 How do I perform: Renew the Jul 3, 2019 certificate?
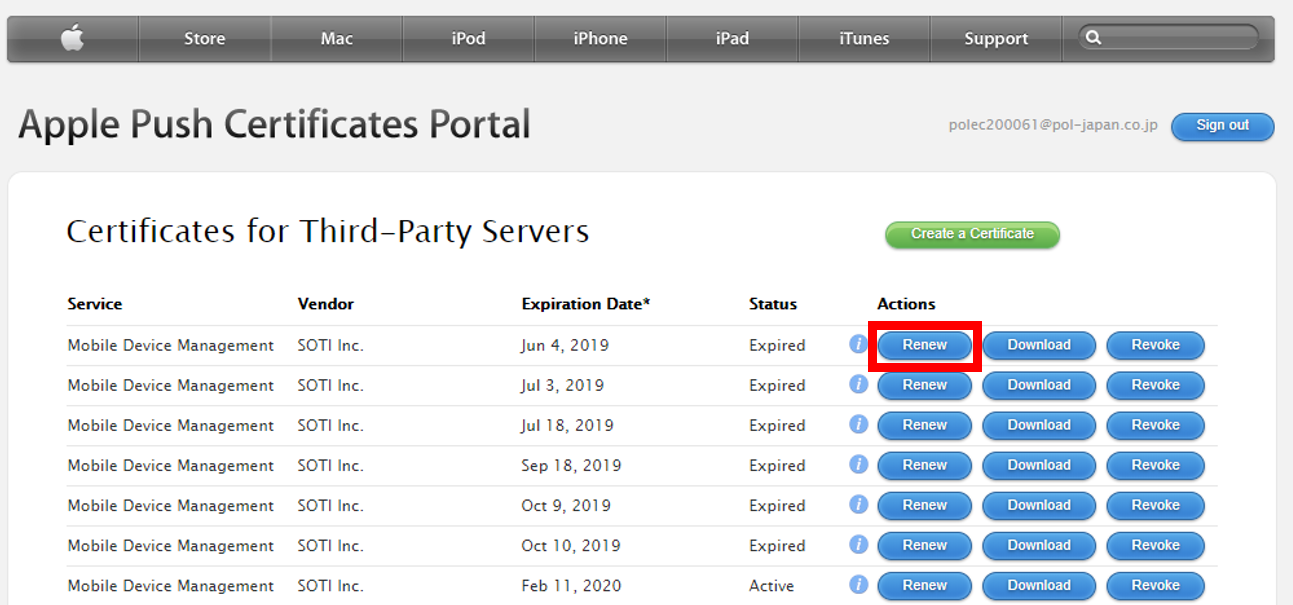[x=925, y=385]
